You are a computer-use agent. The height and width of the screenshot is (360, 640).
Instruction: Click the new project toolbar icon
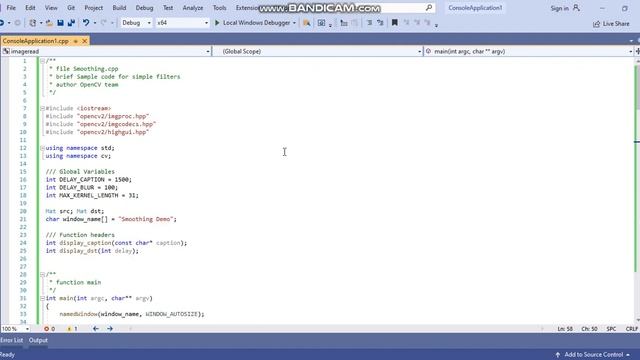tap(33, 23)
